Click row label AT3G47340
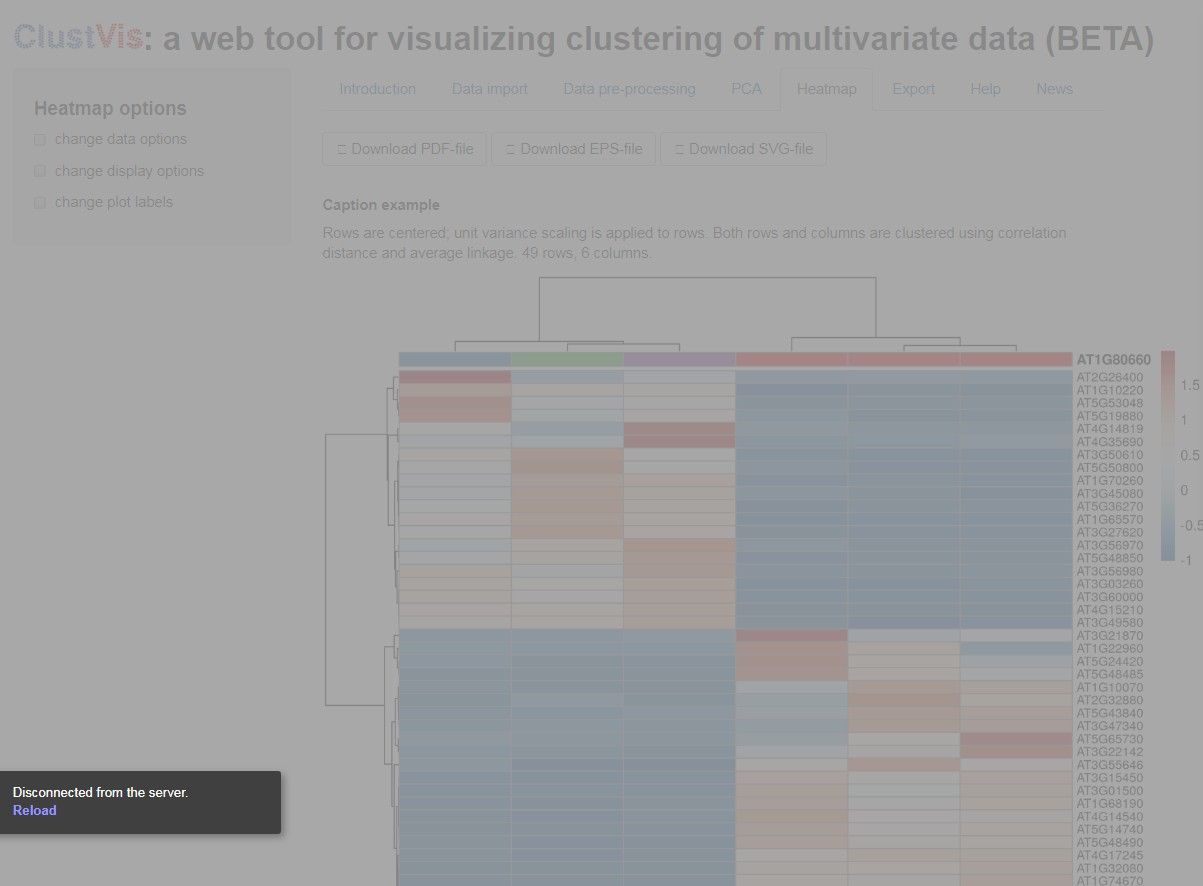This screenshot has height=886, width=1203. coord(1109,727)
